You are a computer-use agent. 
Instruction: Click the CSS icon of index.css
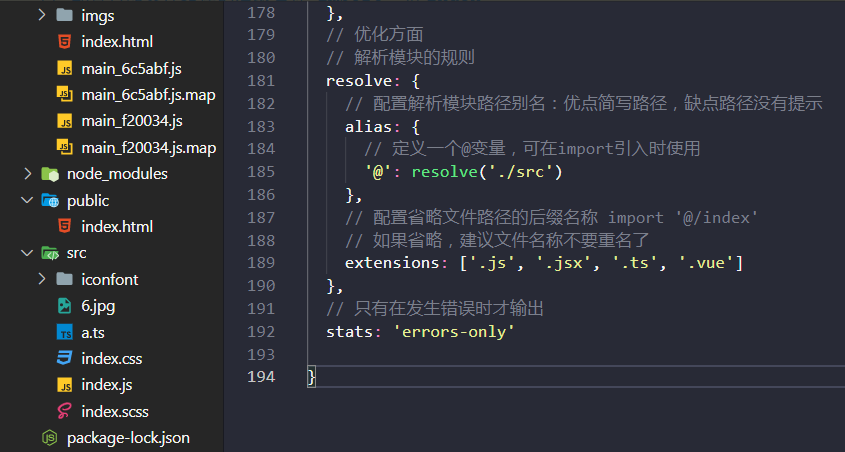(x=65, y=358)
